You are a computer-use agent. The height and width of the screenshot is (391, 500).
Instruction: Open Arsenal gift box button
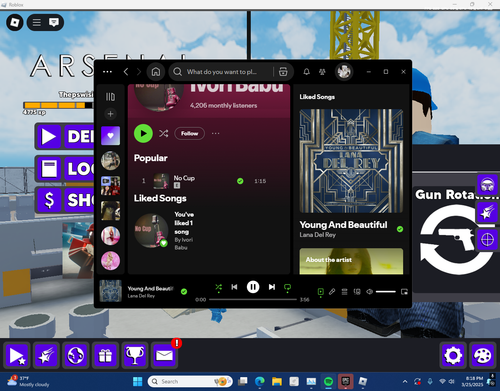tap(105, 356)
